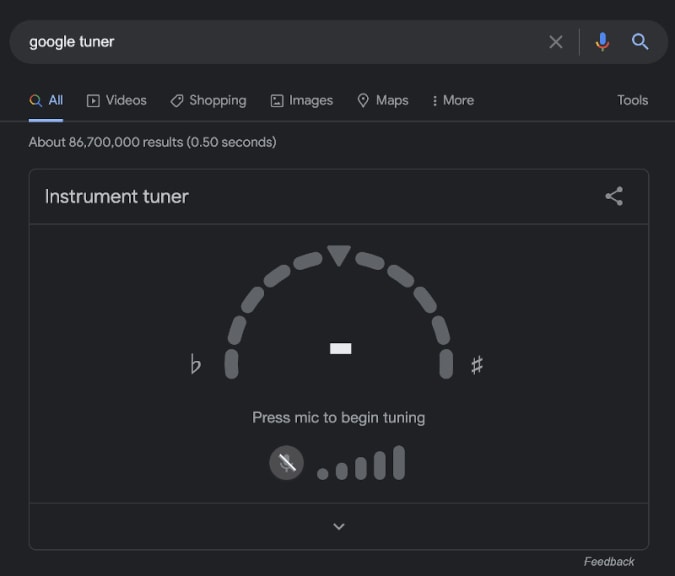Unmute the tuner microphone to begin tuning
This screenshot has height=576, width=675.
pos(286,463)
